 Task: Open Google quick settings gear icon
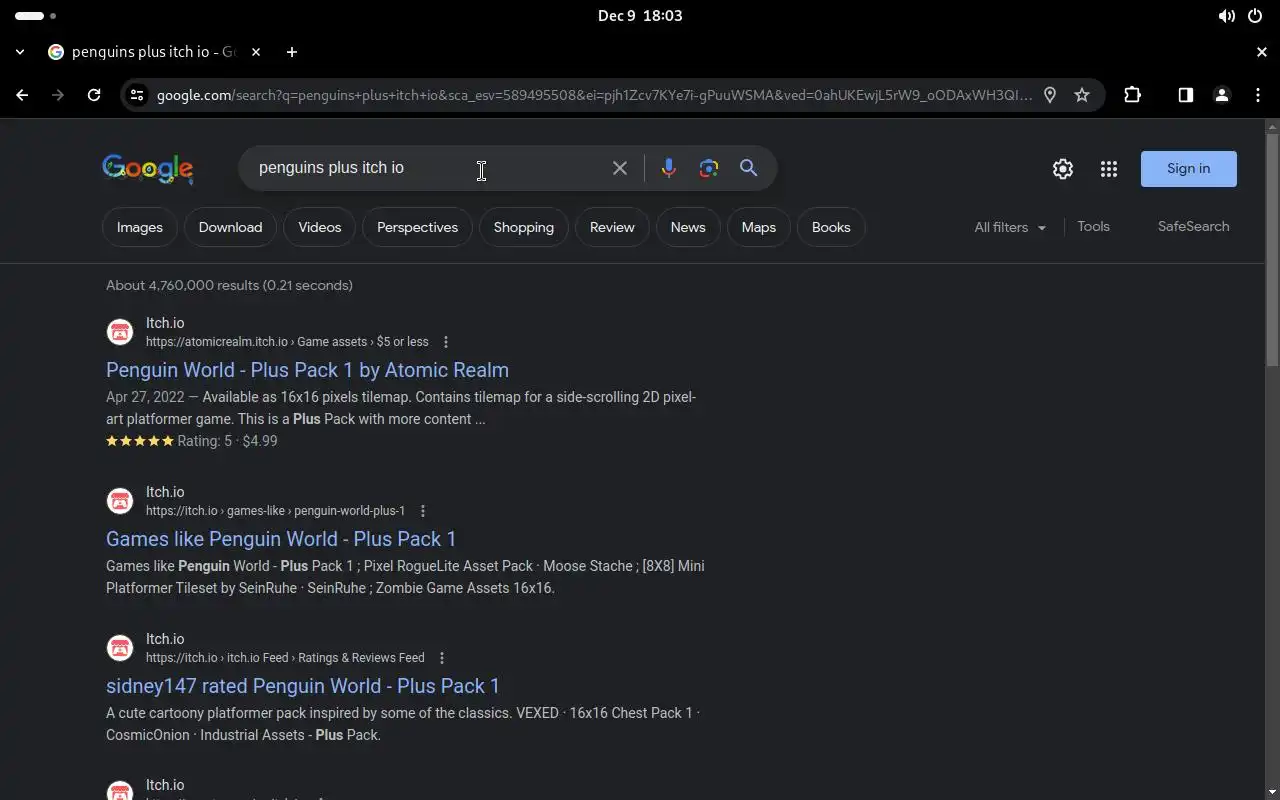point(1063,169)
